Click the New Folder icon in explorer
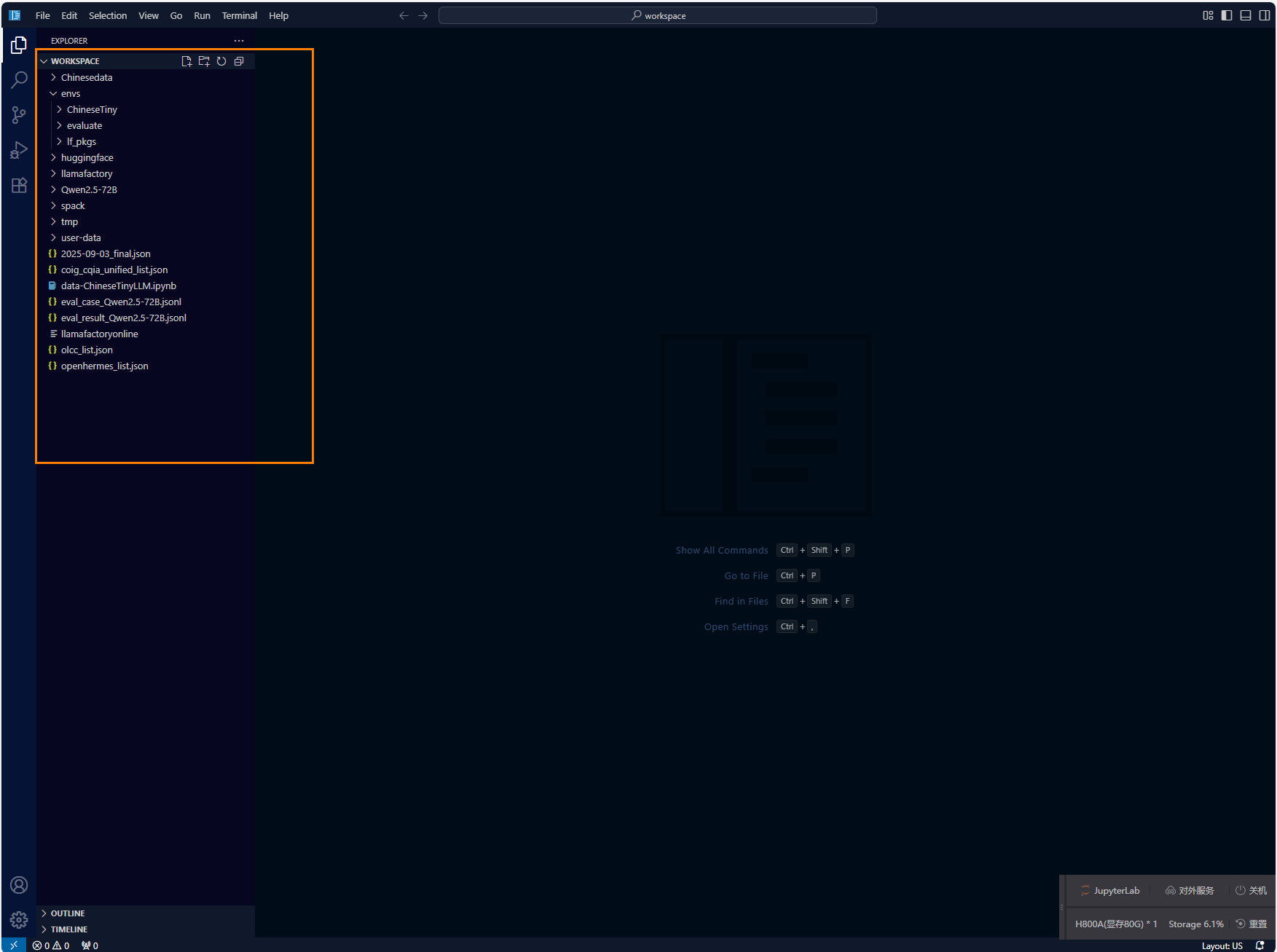This screenshot has height=952, width=1277. [204, 61]
